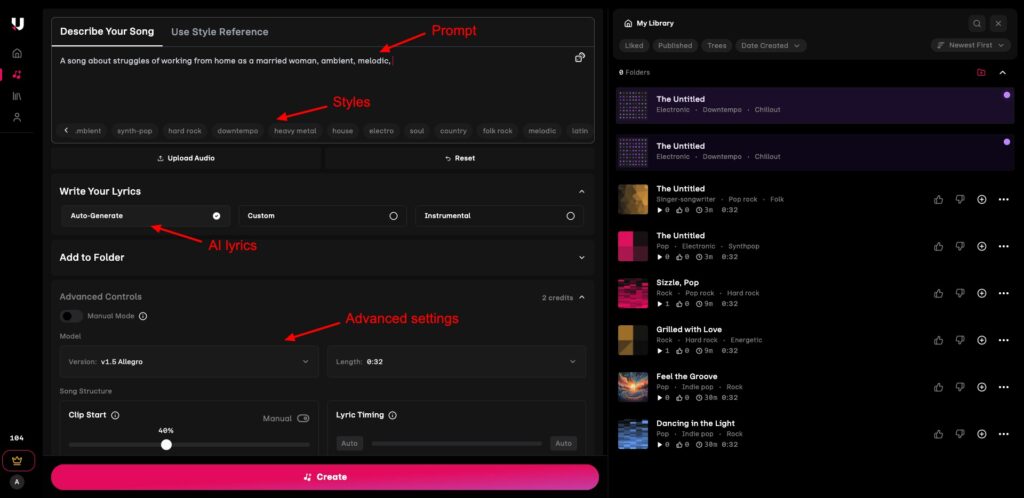Screen dimensions: 1024x498
Task: Select Instrumental lyrics option
Action: point(500,216)
